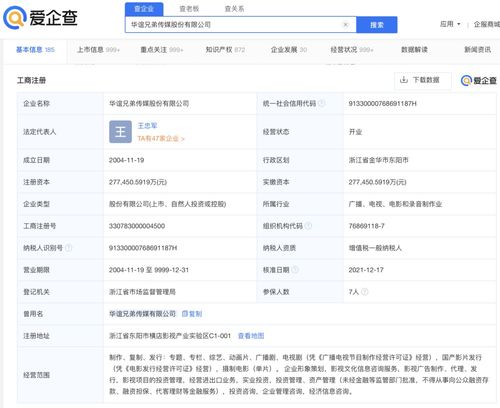Open the 应用 dropdown menu

pyautogui.click(x=450, y=24)
